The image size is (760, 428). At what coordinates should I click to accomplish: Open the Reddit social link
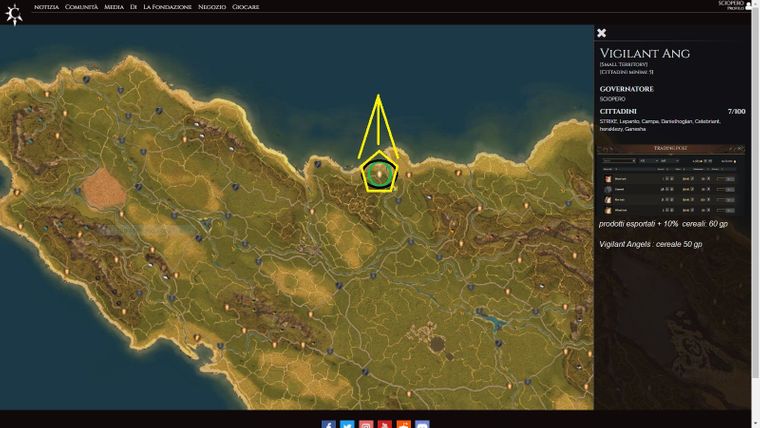(x=404, y=424)
